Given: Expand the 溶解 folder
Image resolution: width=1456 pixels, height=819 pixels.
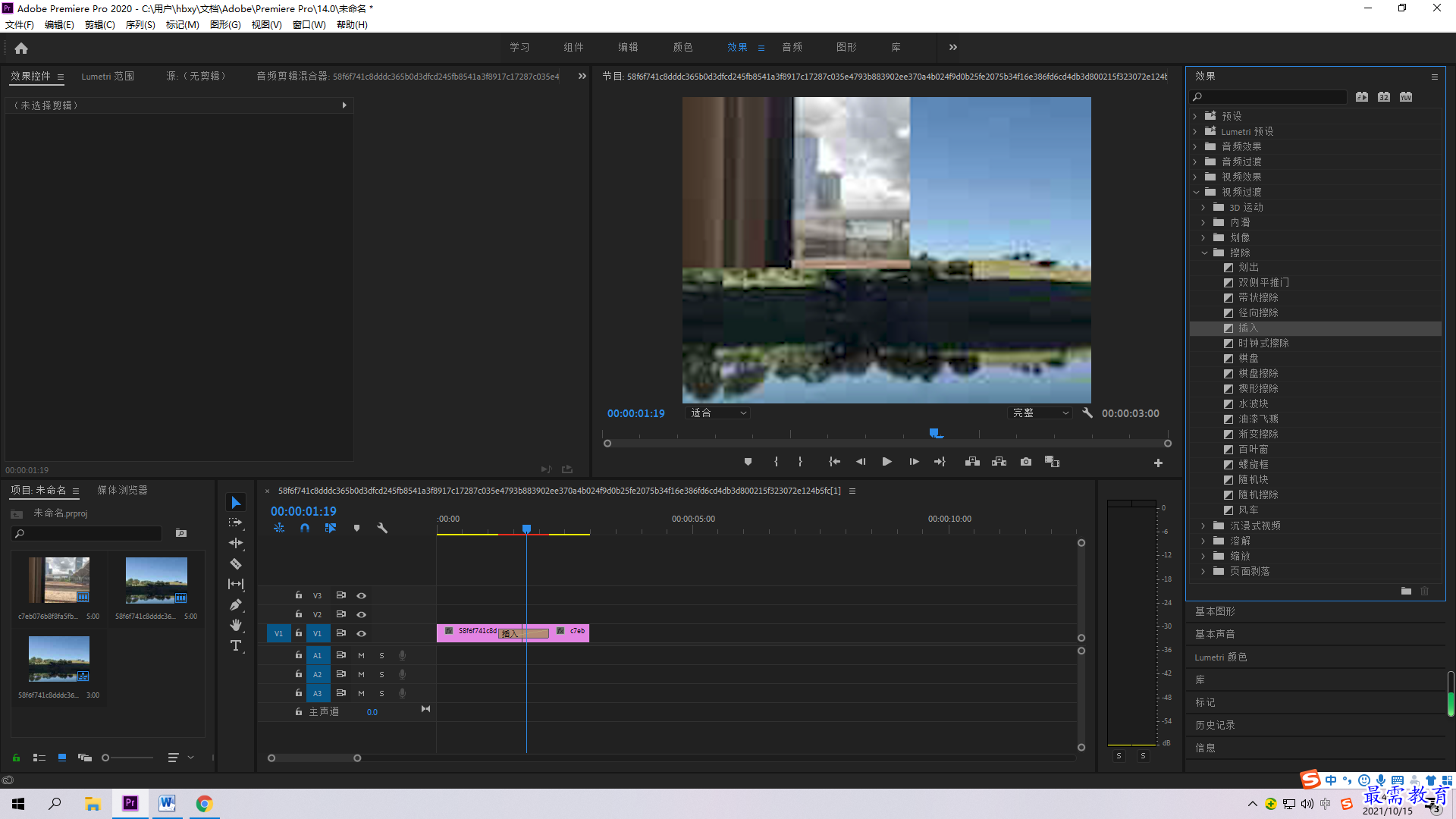Looking at the screenshot, I should click(1203, 541).
